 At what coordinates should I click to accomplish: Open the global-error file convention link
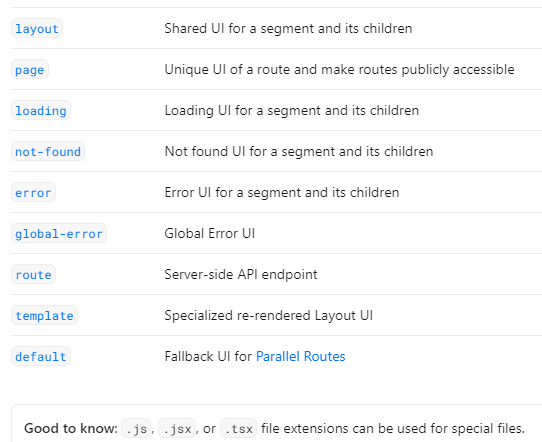point(59,234)
